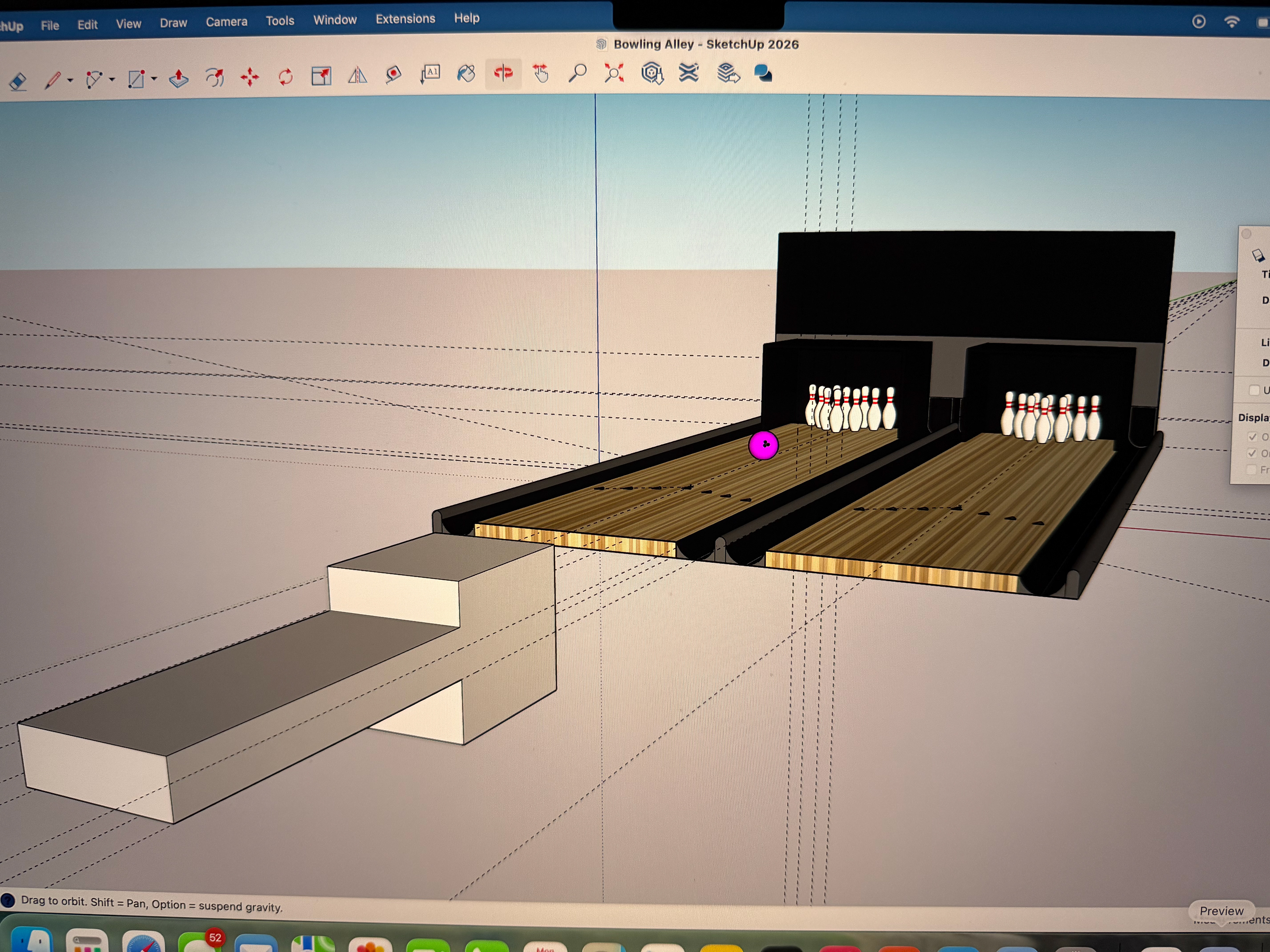1270x952 pixels.
Task: Uncheck second checkbox under Display
Action: [x=1253, y=453]
